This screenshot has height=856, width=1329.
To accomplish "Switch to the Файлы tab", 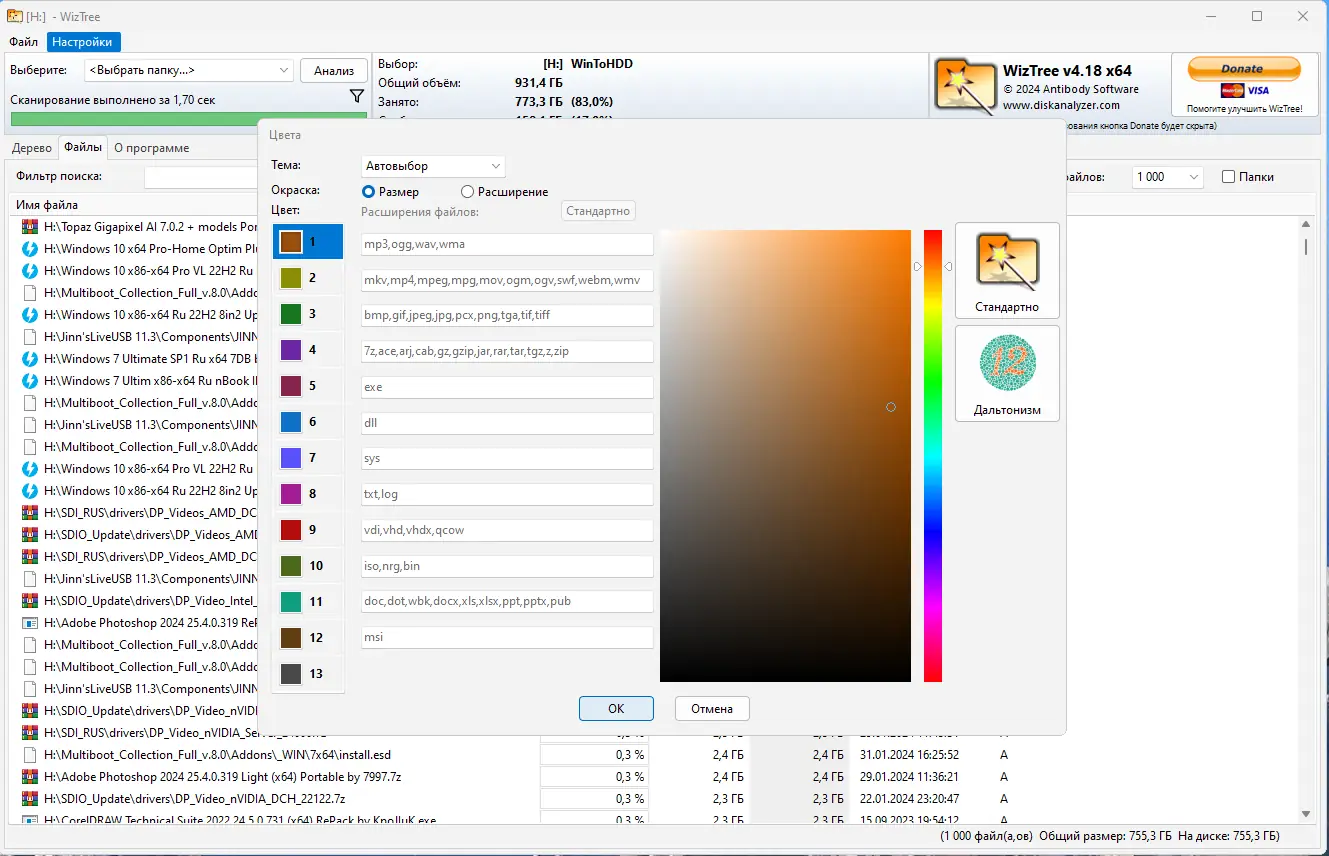I will 83,148.
